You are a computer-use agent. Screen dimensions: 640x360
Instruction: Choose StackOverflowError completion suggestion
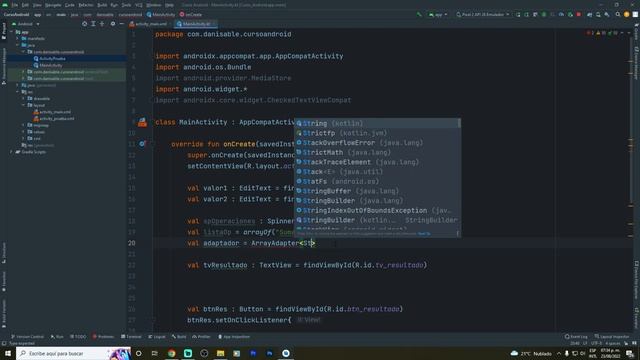point(377,143)
